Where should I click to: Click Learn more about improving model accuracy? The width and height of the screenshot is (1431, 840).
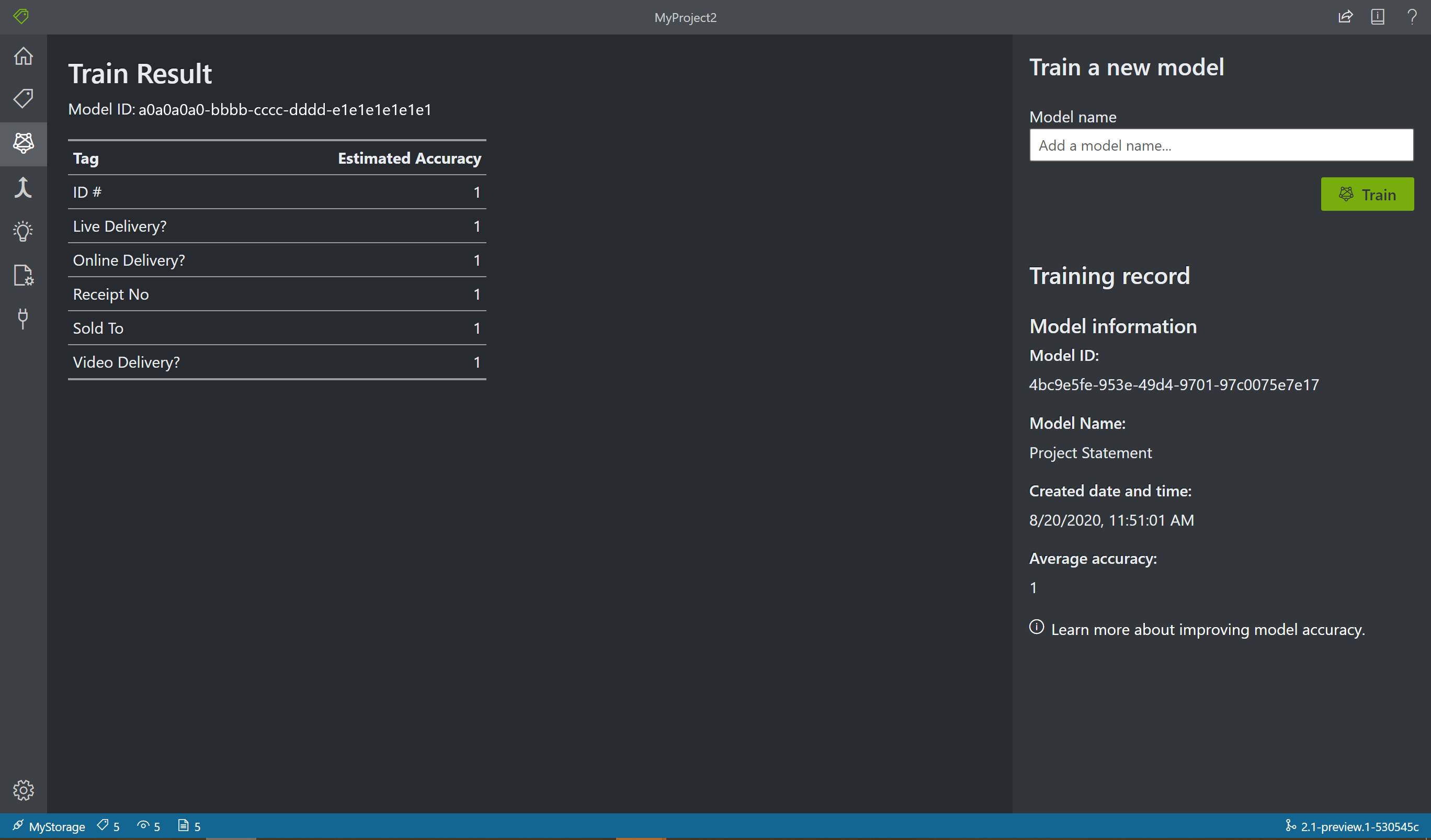1197,629
